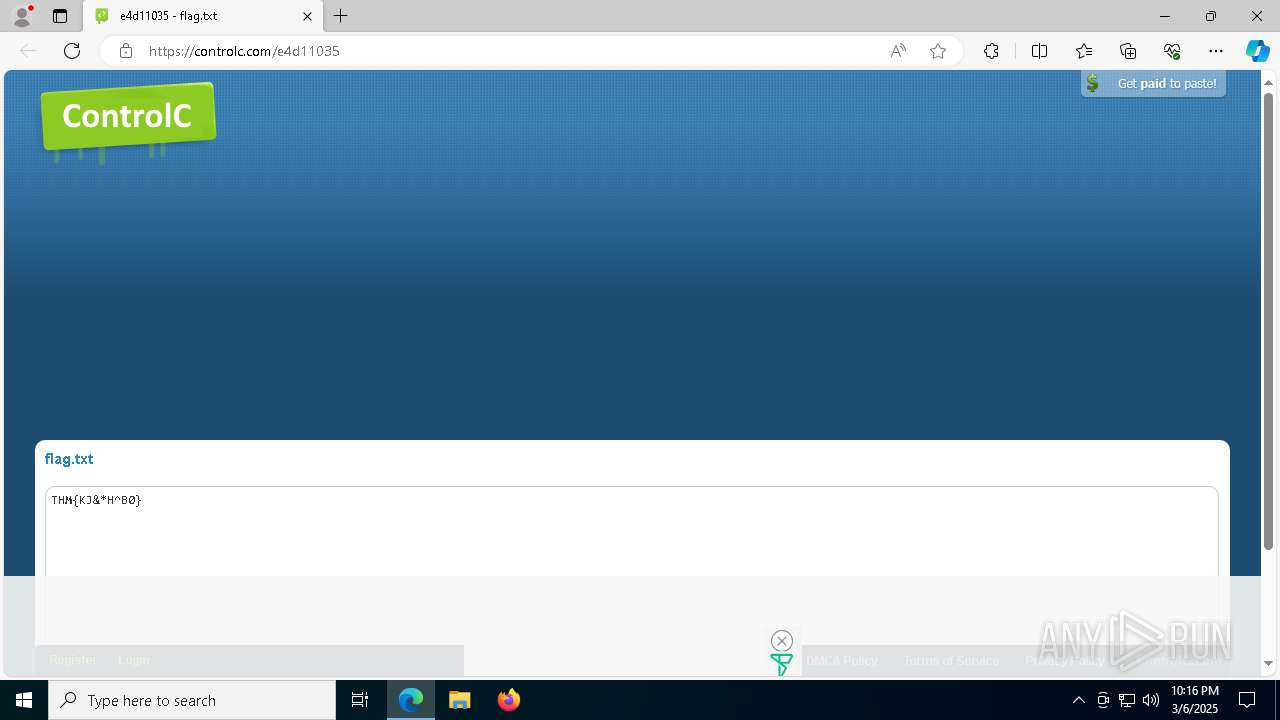Open the Favorites list icon
This screenshot has width=1280, height=720.
coord(1084,51)
